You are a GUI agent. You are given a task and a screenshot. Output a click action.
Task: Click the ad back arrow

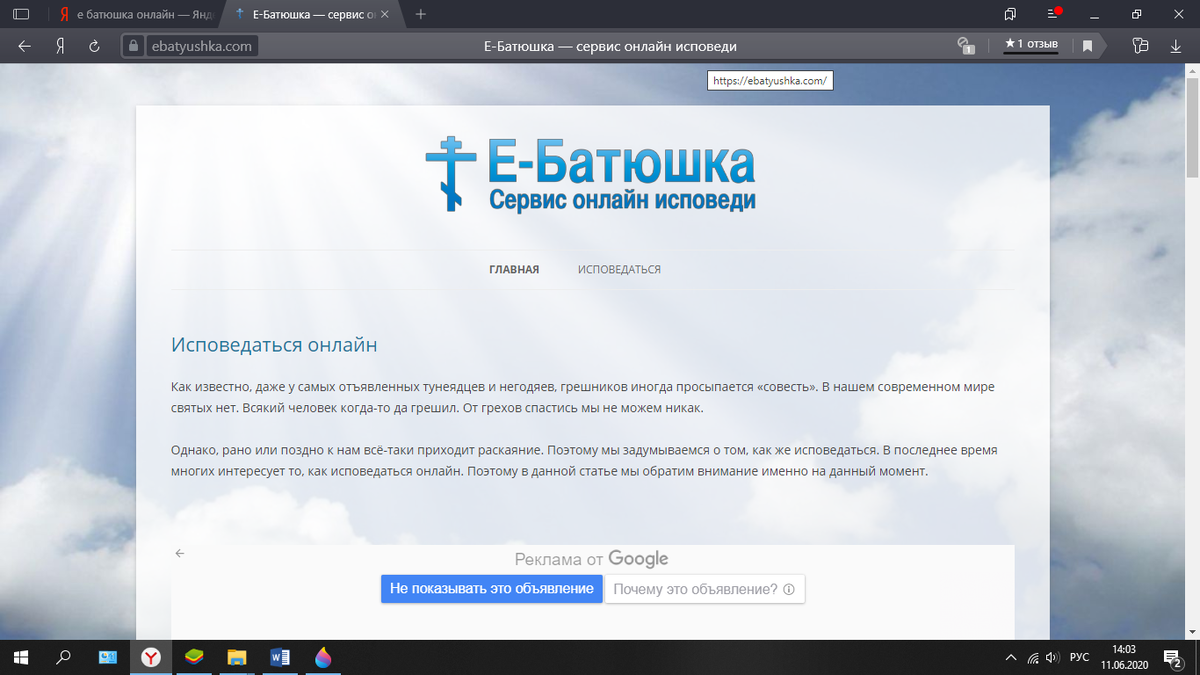[x=180, y=553]
